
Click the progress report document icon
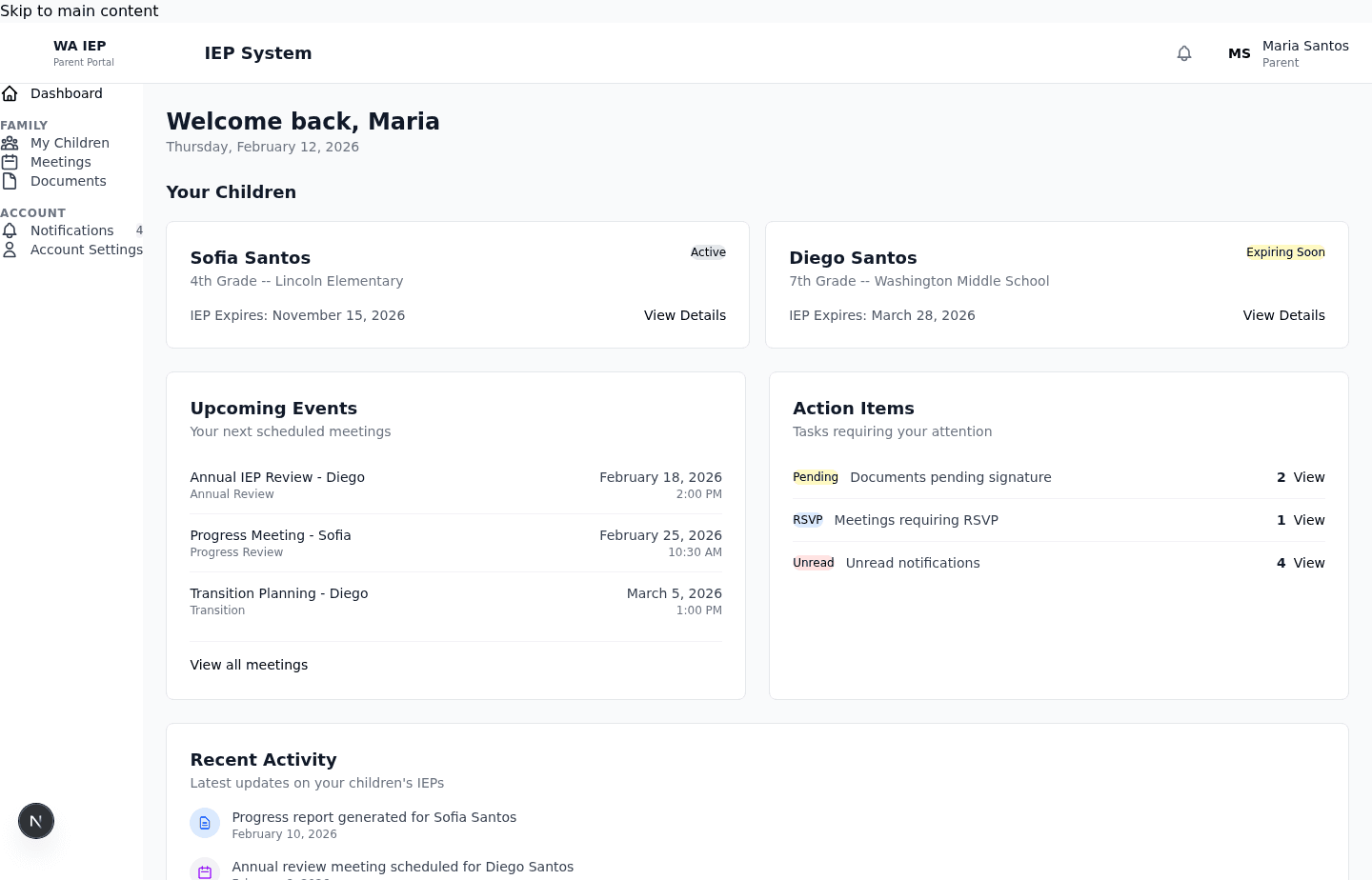(205, 823)
